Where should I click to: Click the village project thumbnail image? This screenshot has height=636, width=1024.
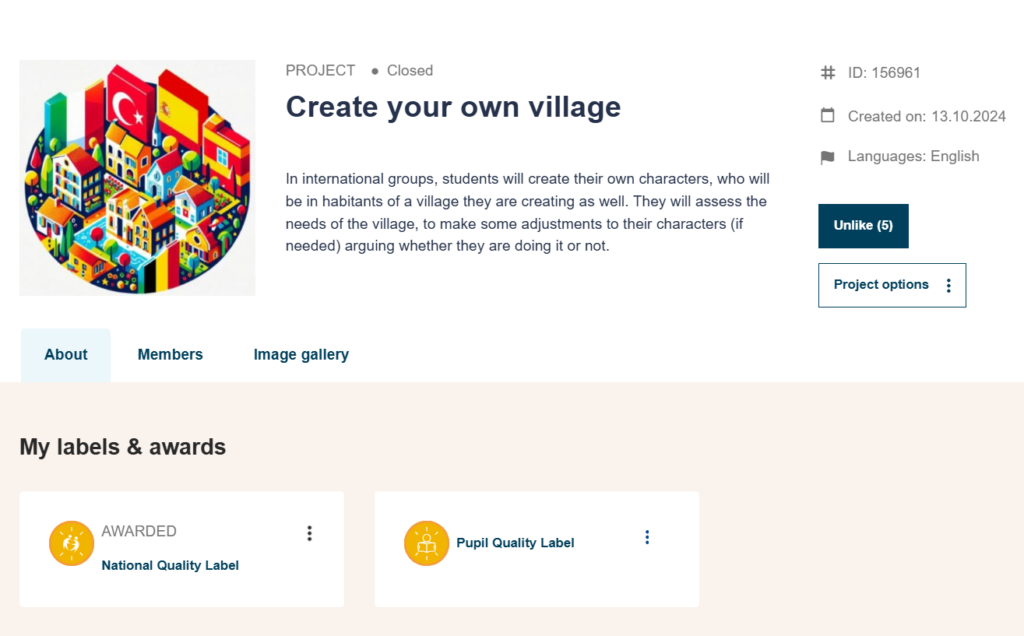coord(137,178)
